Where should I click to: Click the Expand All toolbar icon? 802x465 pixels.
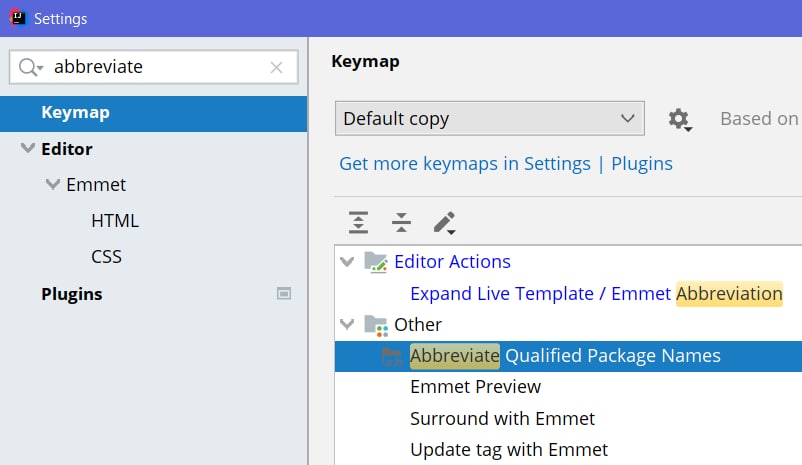[x=358, y=222]
